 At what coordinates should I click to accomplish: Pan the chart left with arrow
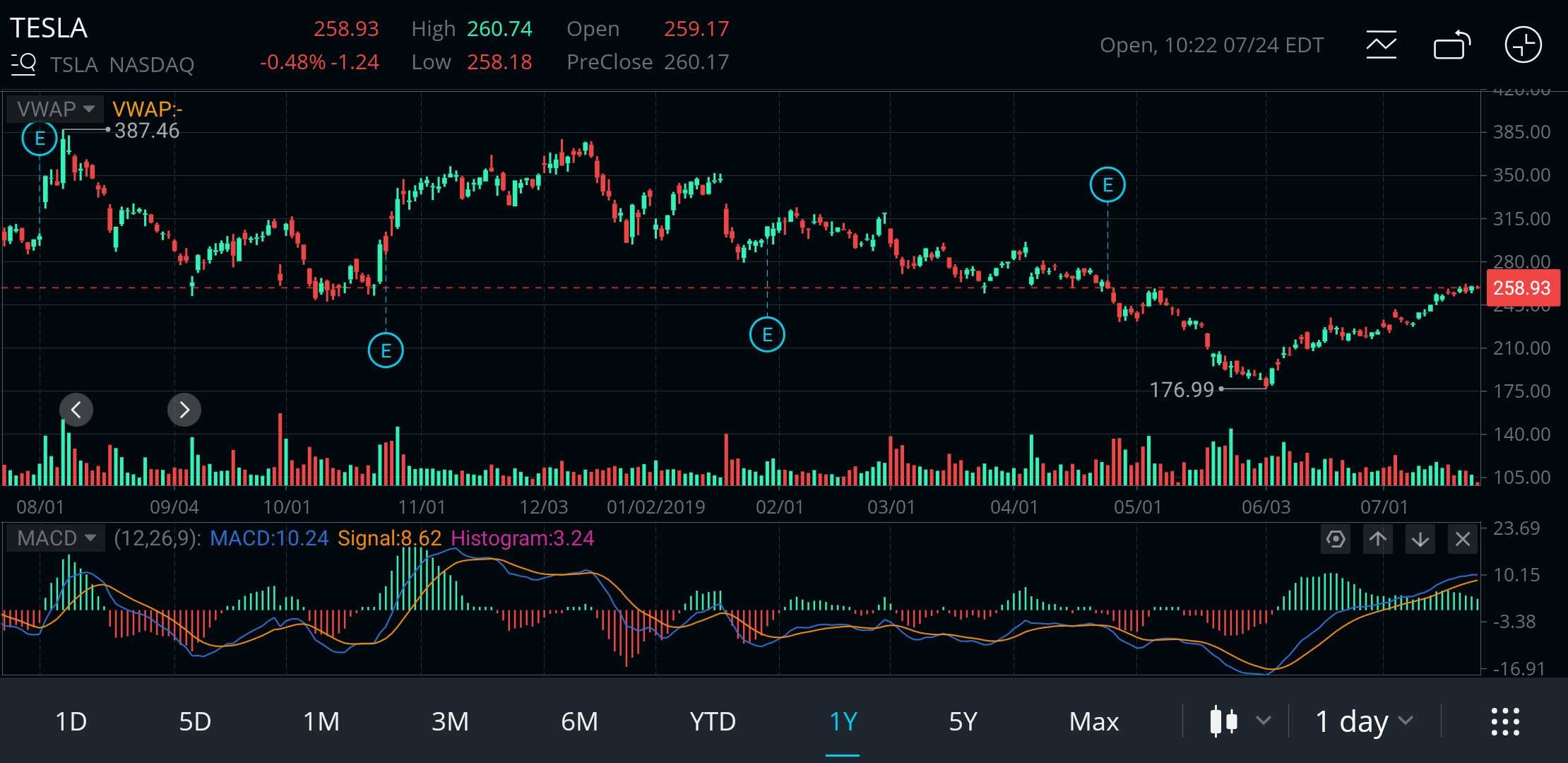pyautogui.click(x=76, y=410)
